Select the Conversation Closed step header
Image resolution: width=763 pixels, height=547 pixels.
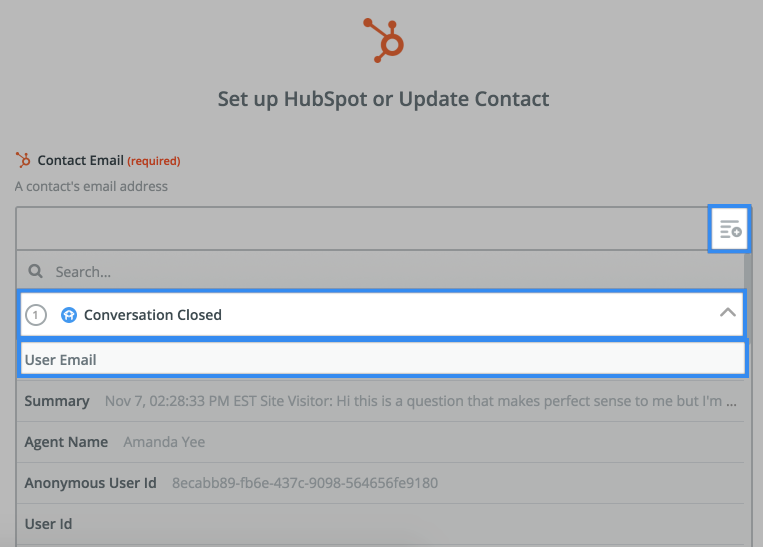(382, 314)
